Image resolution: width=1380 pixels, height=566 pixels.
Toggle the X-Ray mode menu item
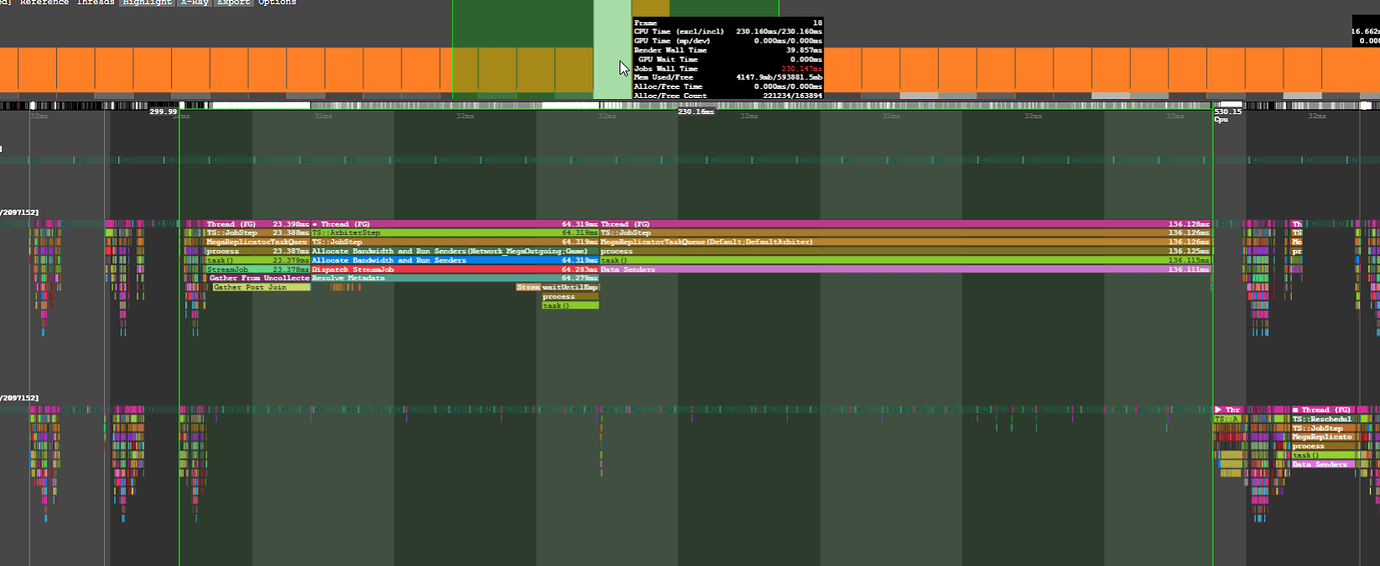[194, 3]
